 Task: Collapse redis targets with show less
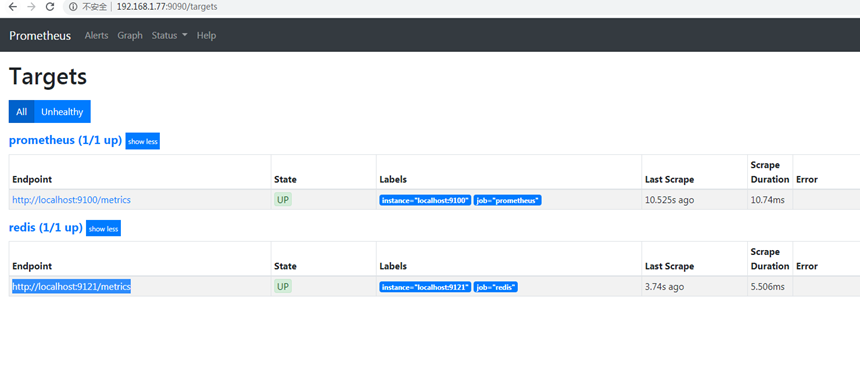[x=103, y=228]
